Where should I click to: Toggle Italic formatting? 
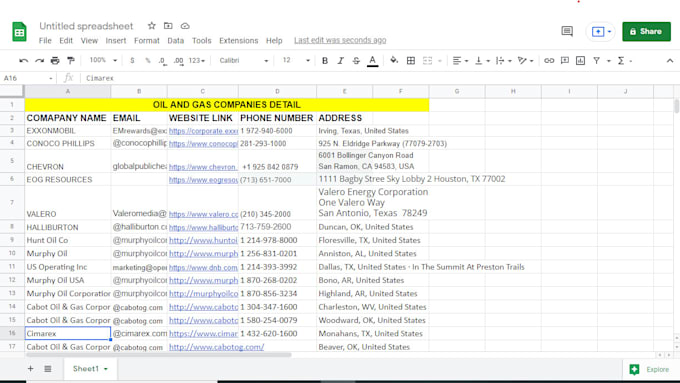[340, 61]
